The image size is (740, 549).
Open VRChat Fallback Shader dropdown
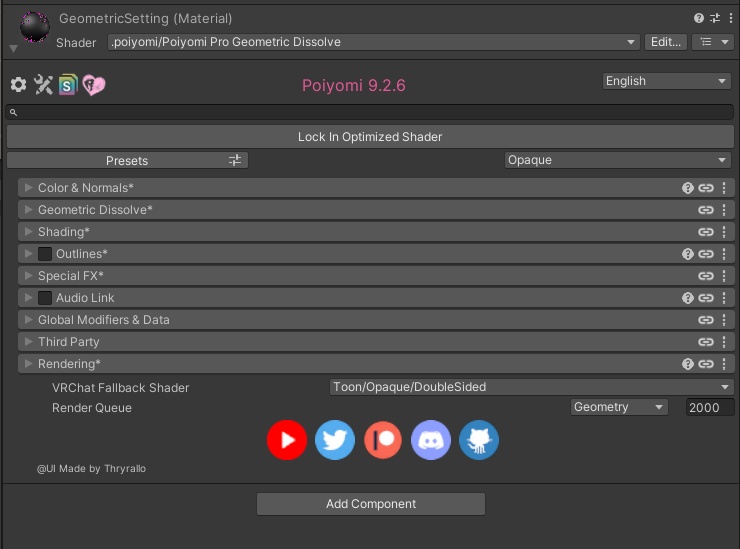(531, 387)
